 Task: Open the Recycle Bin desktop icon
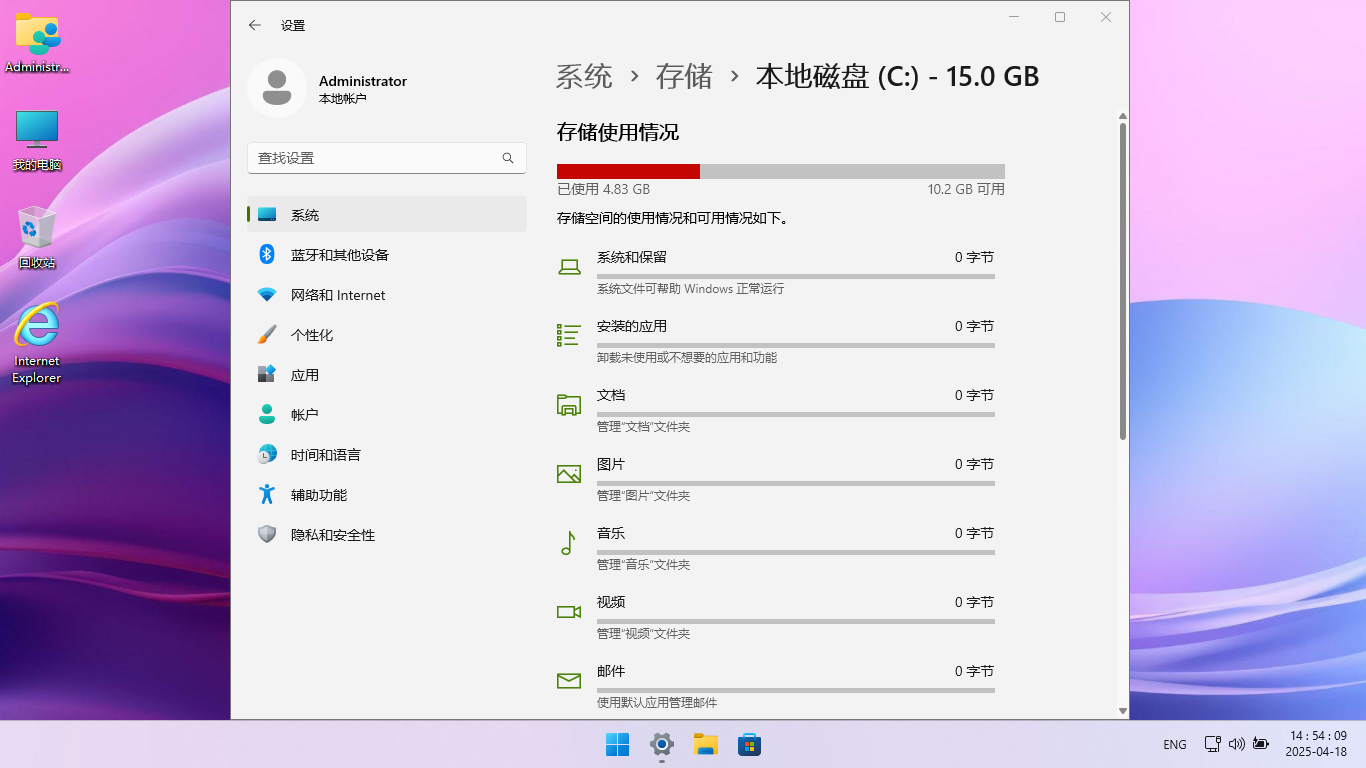[x=37, y=237]
